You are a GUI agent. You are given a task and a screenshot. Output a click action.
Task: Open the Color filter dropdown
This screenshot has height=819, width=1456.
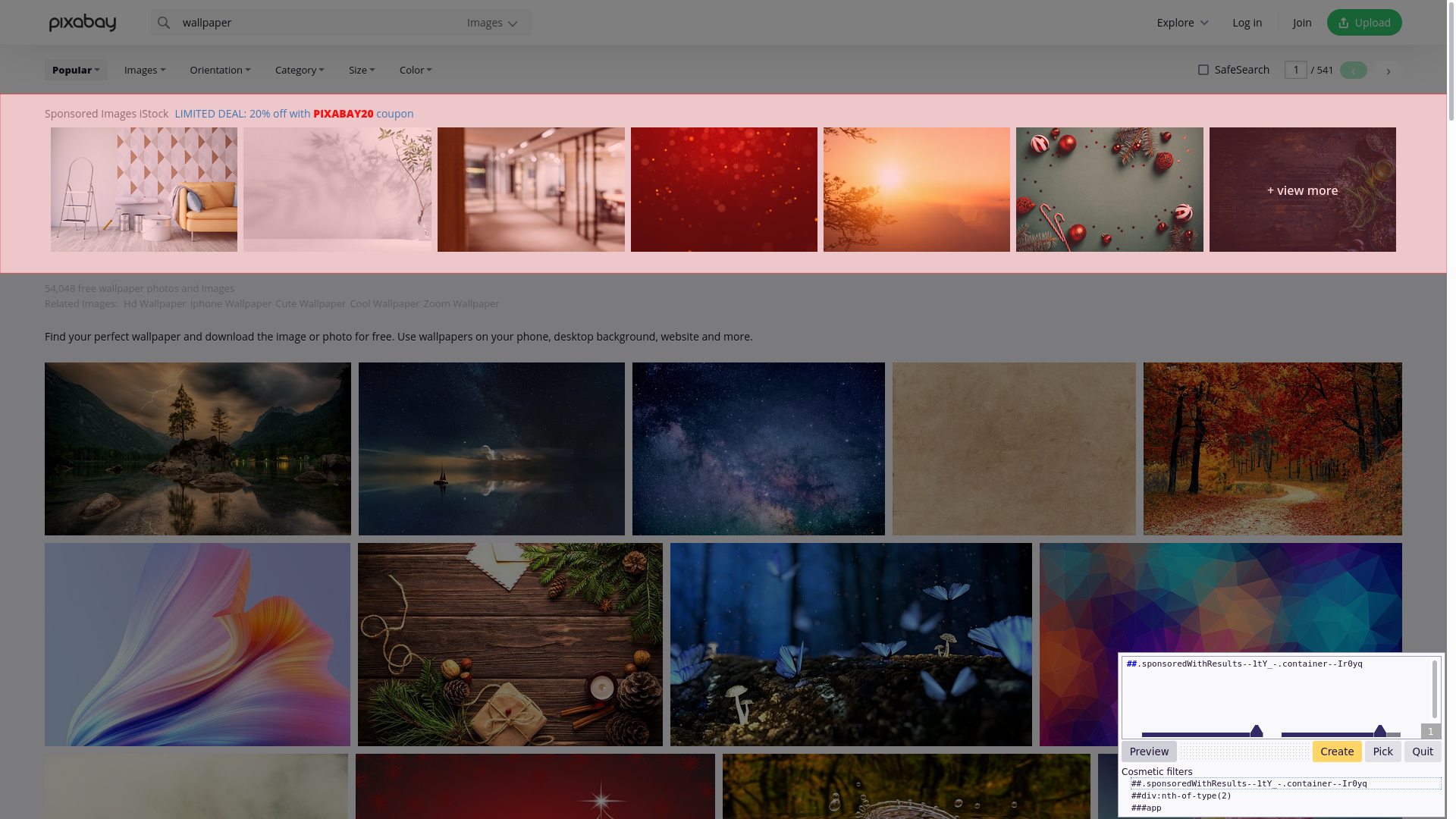[416, 70]
